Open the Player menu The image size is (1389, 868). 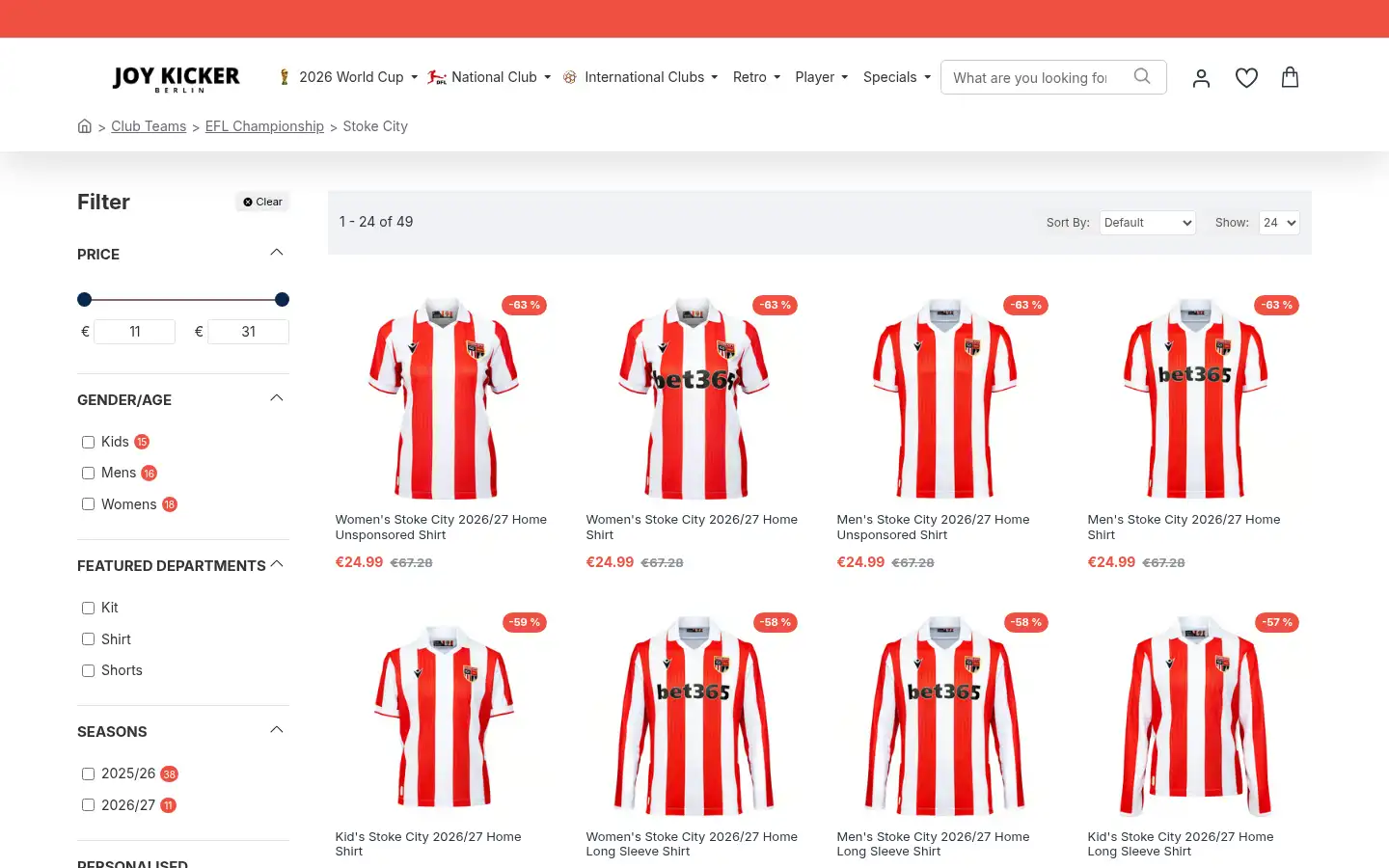click(822, 77)
